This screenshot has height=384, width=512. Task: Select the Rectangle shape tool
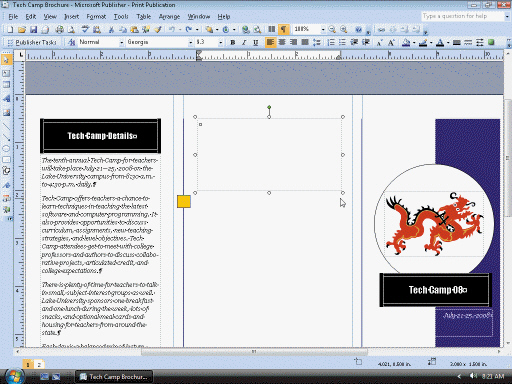click(x=6, y=160)
